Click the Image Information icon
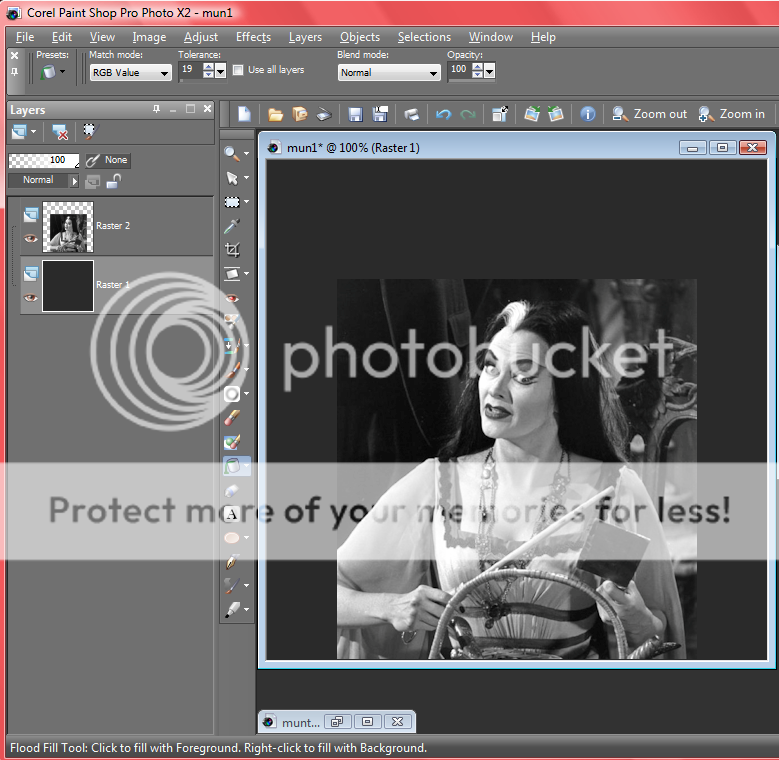This screenshot has width=779, height=760. click(x=588, y=114)
